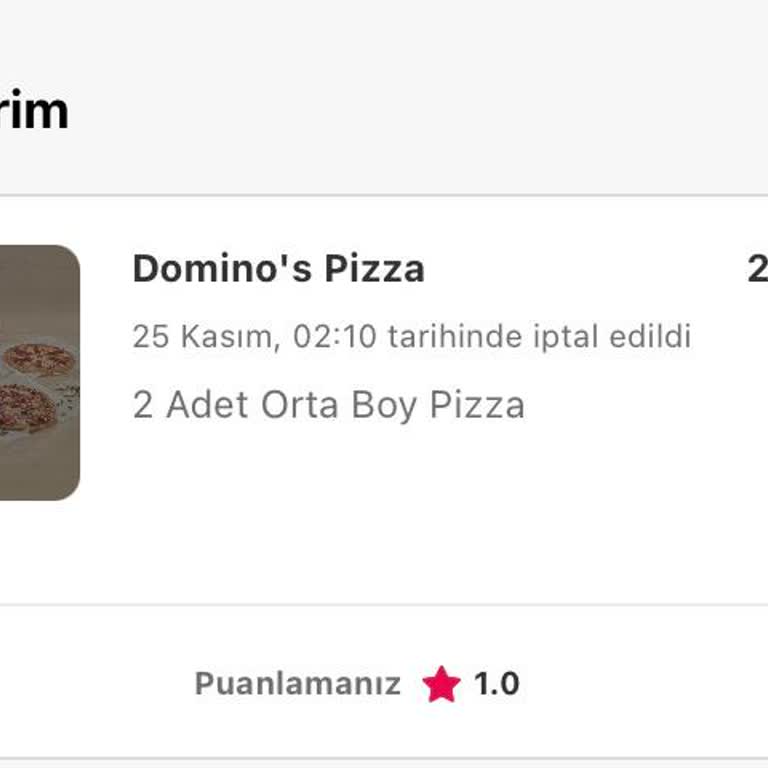
Task: Click the empty card area below the order description
Action: coord(400,520)
